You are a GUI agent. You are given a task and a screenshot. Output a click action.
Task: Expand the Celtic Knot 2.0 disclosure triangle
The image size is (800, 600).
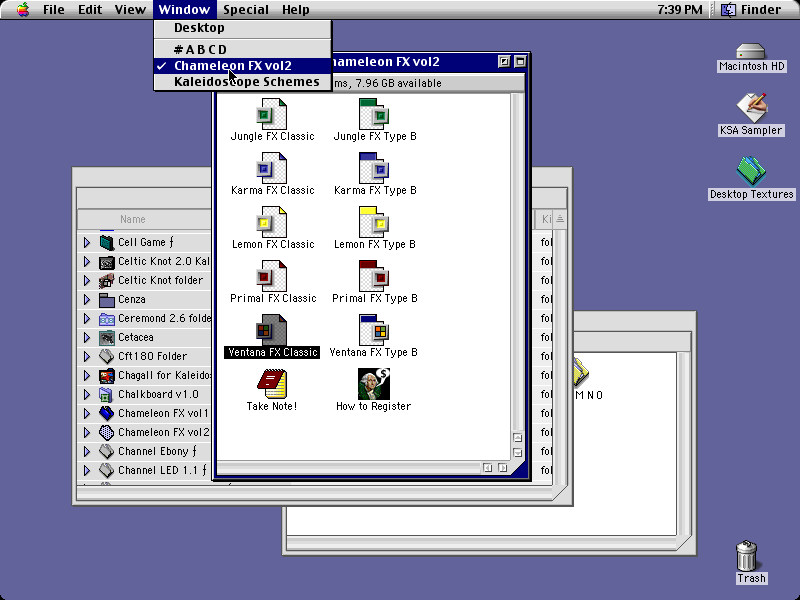click(x=87, y=262)
